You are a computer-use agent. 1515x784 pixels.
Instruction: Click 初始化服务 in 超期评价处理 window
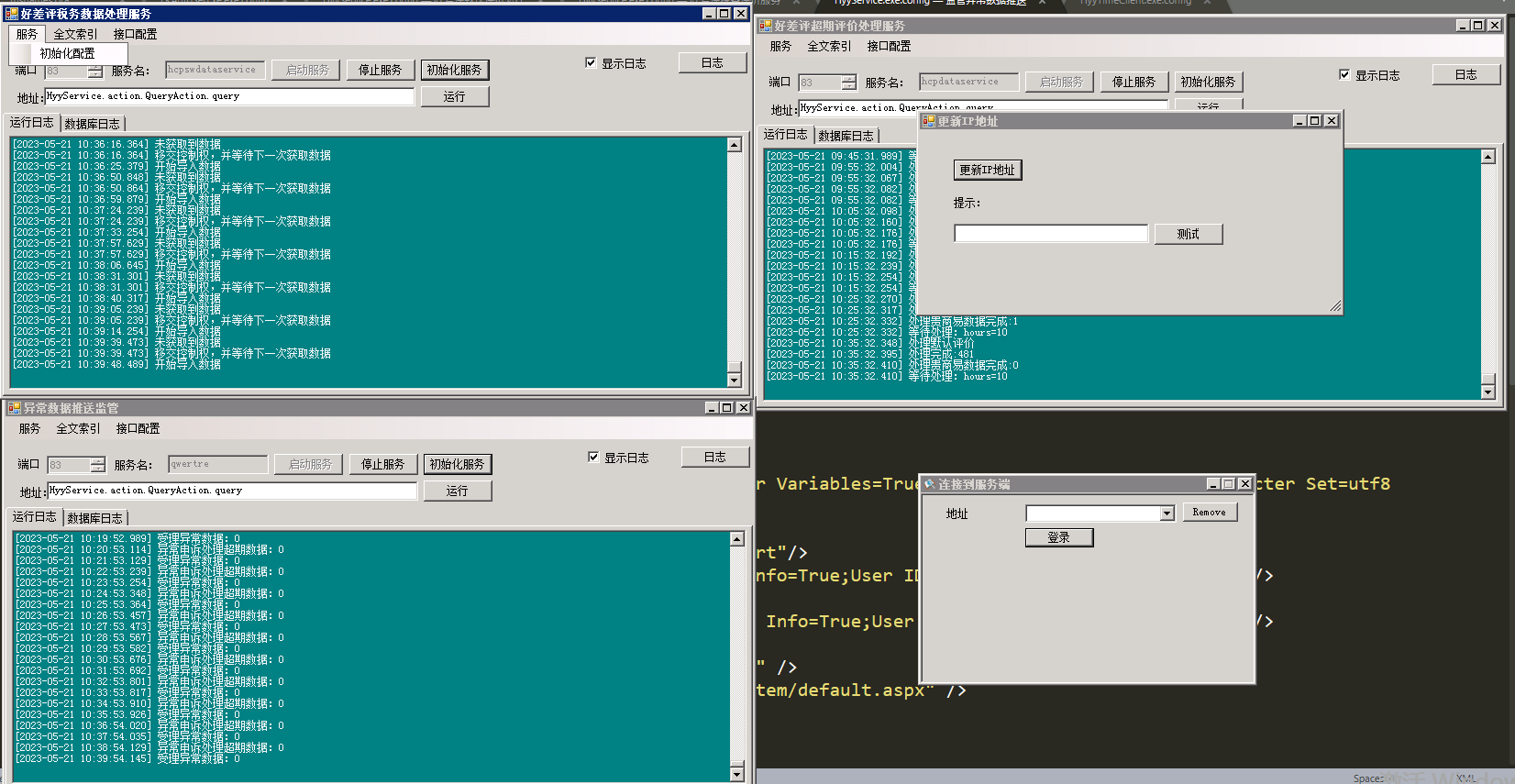click(x=1208, y=82)
